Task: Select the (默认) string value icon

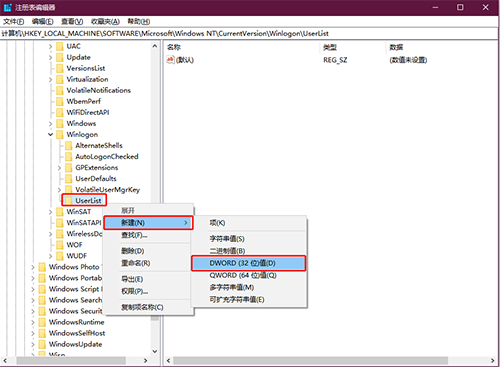Action: point(170,60)
